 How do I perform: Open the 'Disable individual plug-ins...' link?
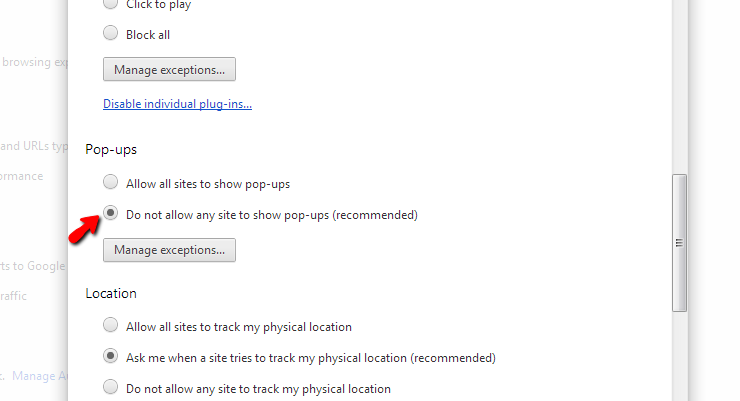click(x=177, y=104)
